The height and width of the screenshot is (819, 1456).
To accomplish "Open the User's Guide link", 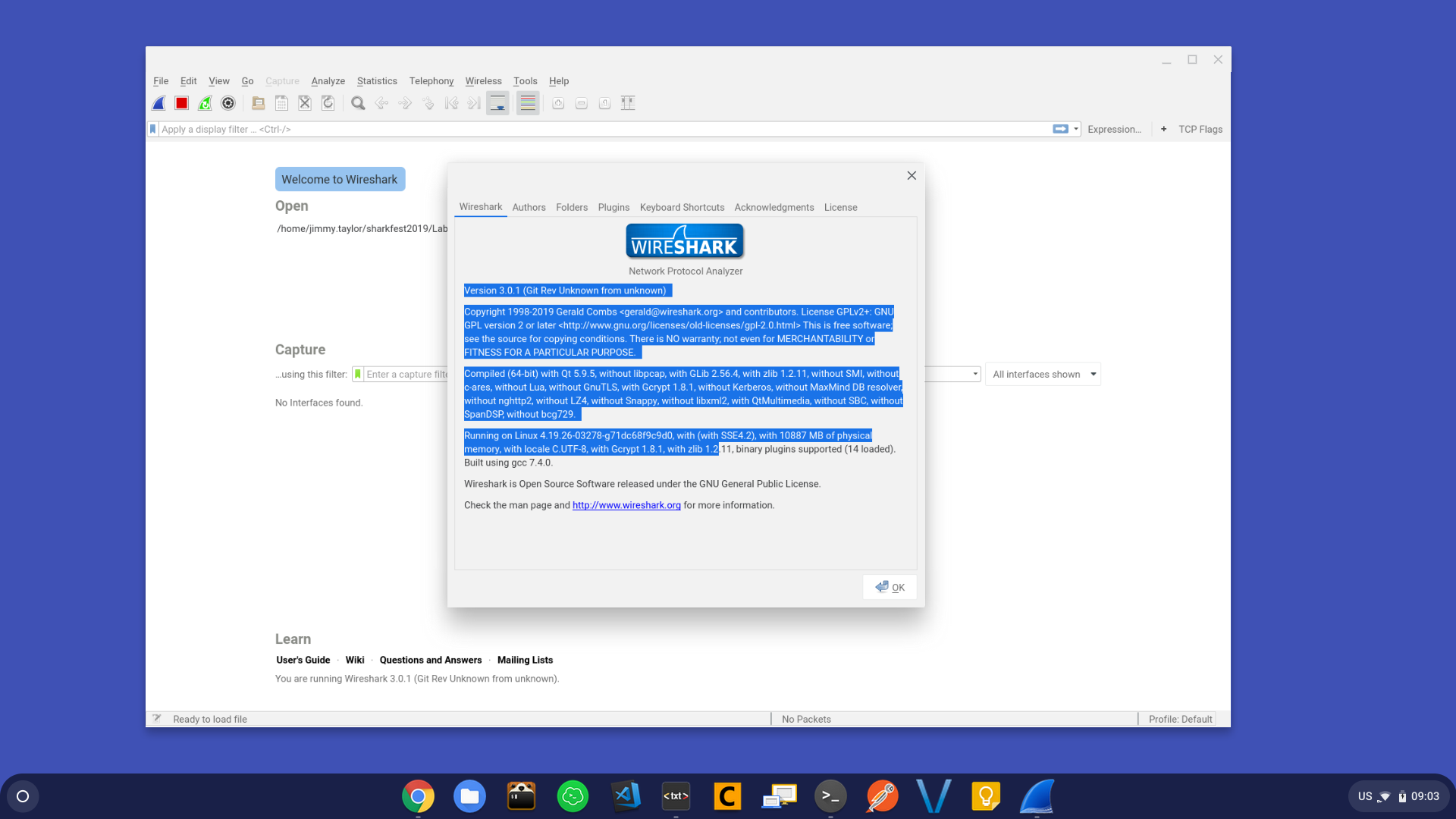I will [303, 660].
